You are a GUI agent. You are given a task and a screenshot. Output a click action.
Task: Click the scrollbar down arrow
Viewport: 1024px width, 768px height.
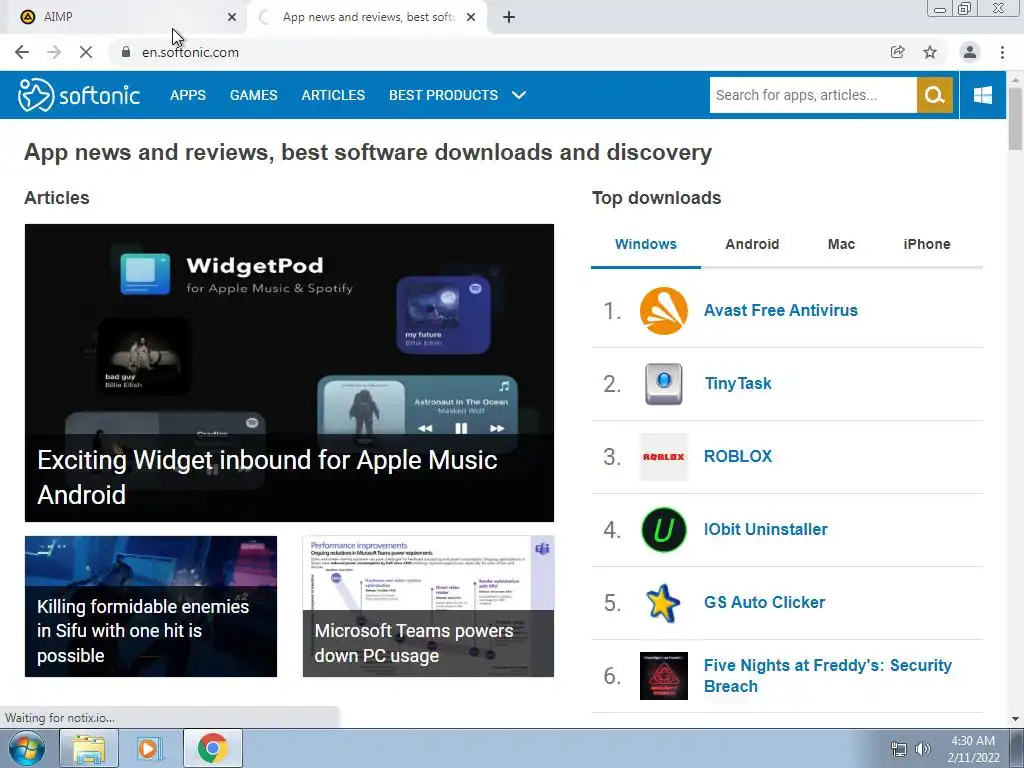coord(1015,719)
